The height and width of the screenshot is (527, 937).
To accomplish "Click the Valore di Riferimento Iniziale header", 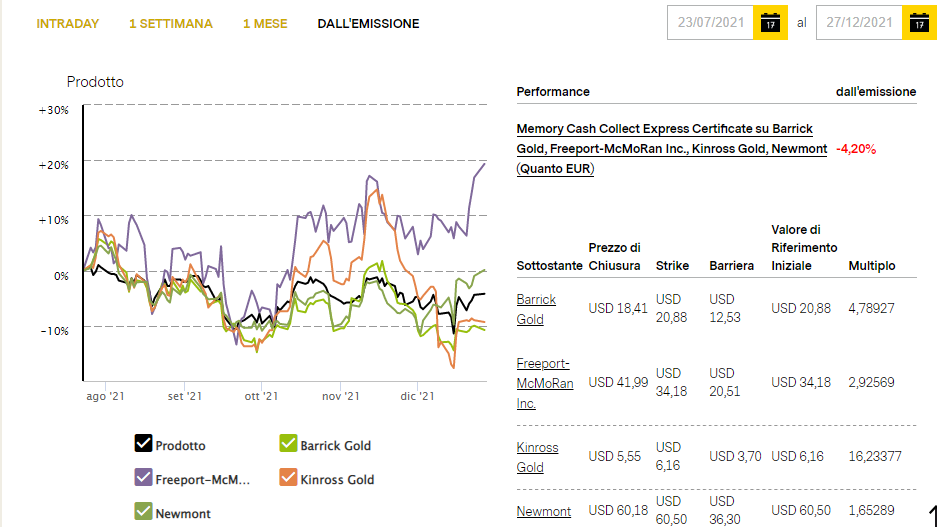I will tap(804, 248).
